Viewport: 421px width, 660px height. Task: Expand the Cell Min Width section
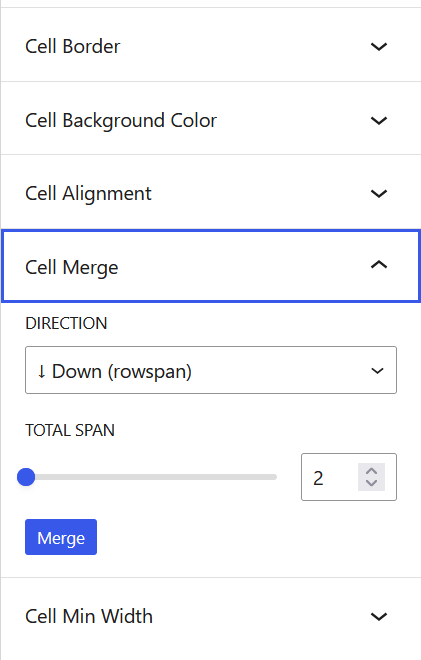tap(210, 616)
